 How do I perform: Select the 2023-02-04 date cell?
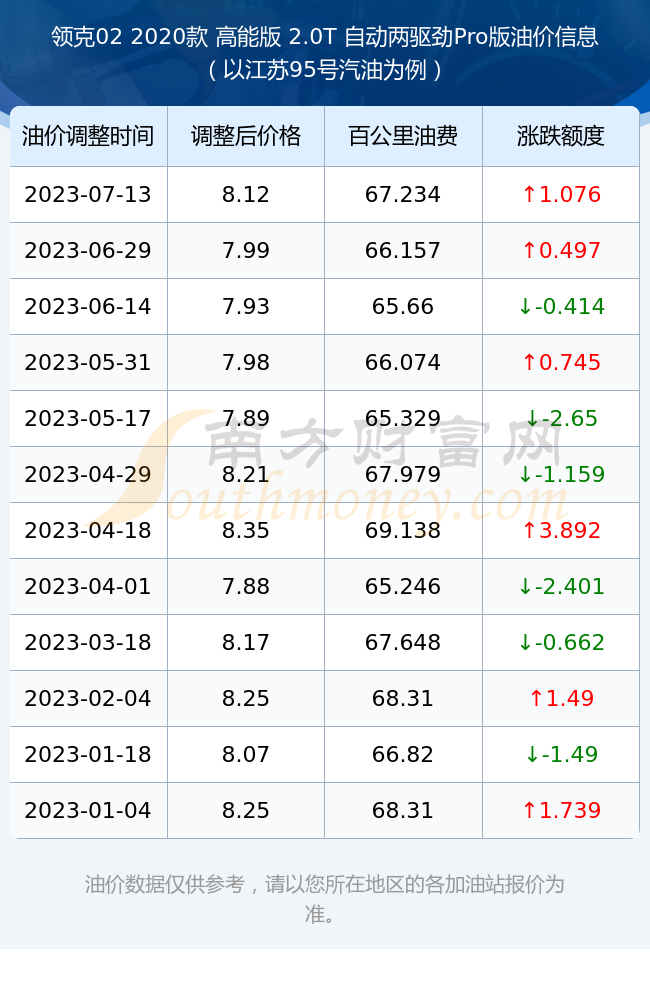[88, 698]
